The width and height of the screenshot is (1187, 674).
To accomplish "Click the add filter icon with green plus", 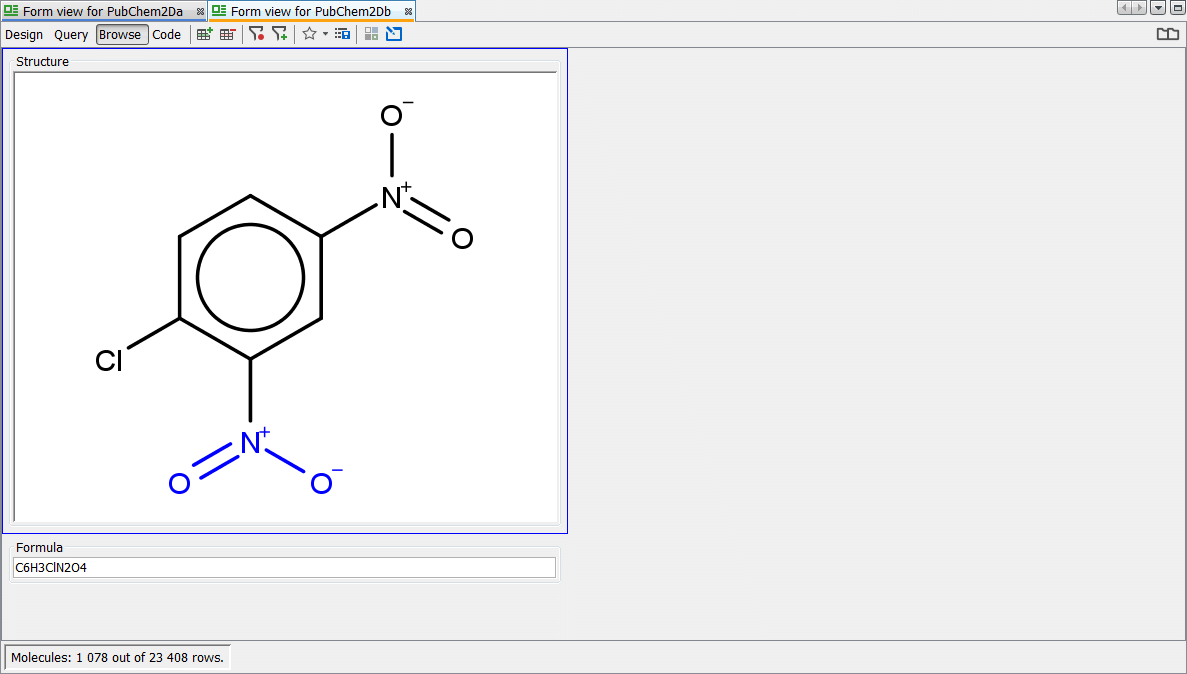I will coord(280,34).
